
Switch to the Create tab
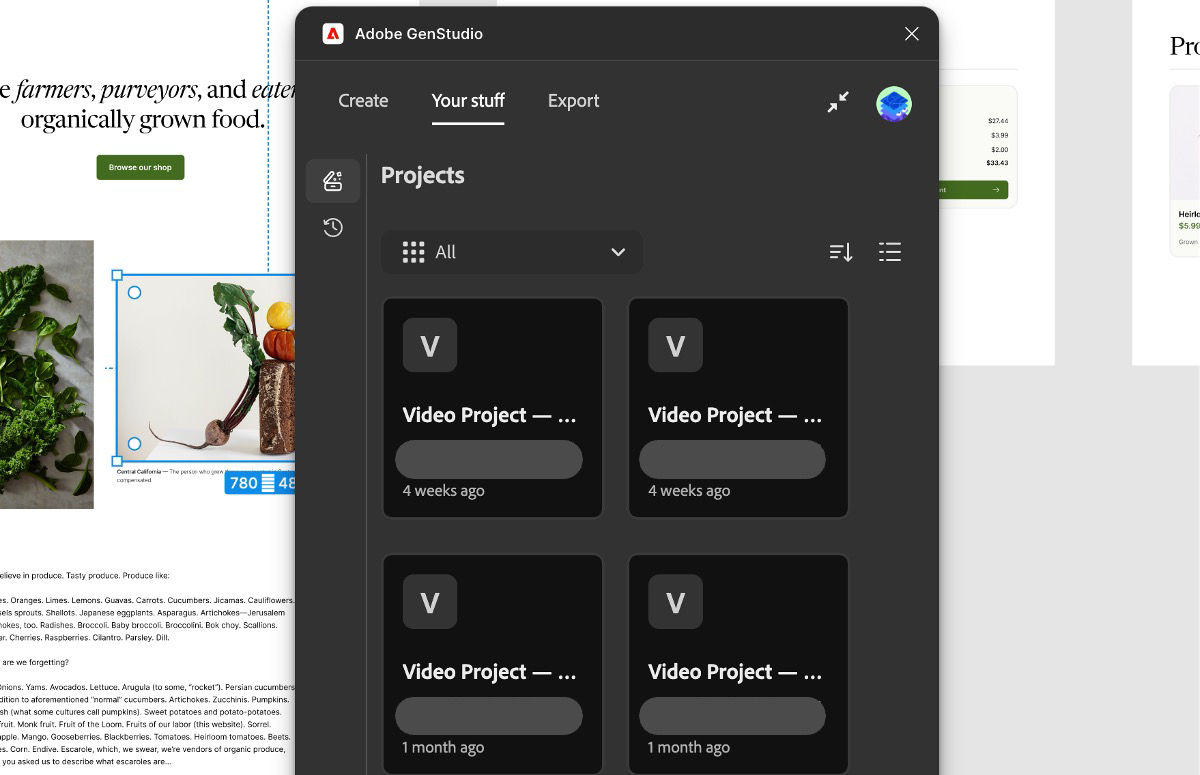tap(363, 100)
